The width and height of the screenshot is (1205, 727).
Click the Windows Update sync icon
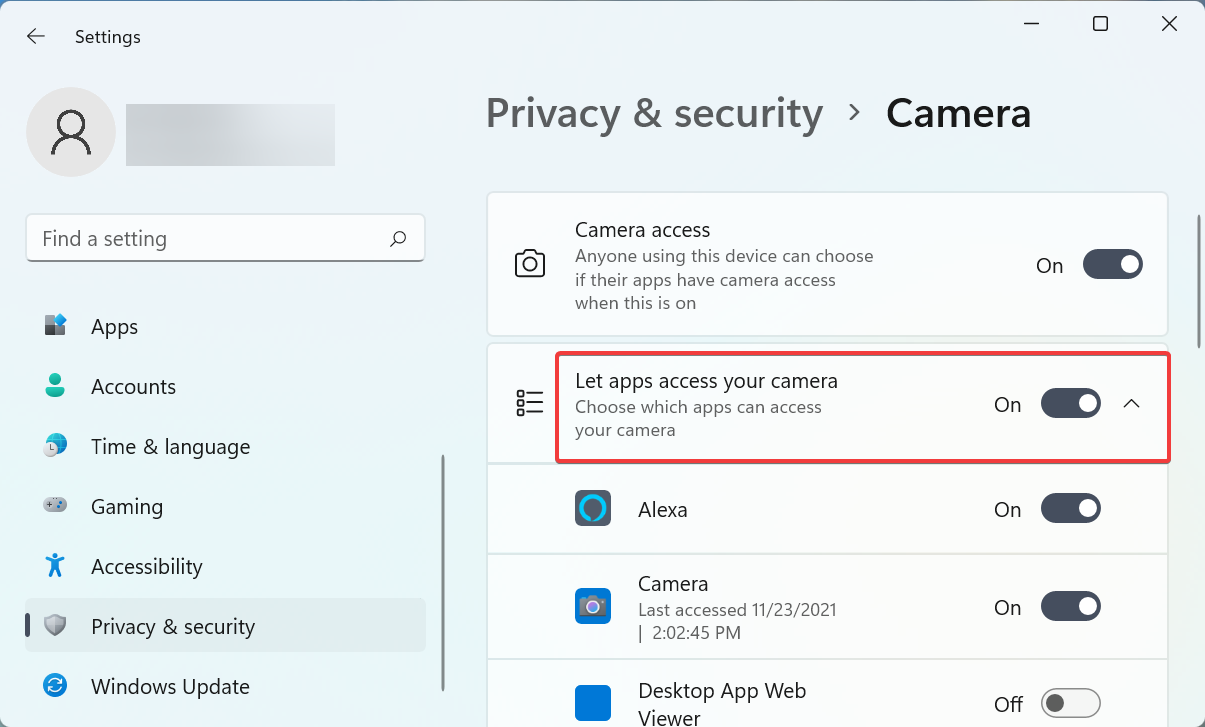click(x=55, y=686)
